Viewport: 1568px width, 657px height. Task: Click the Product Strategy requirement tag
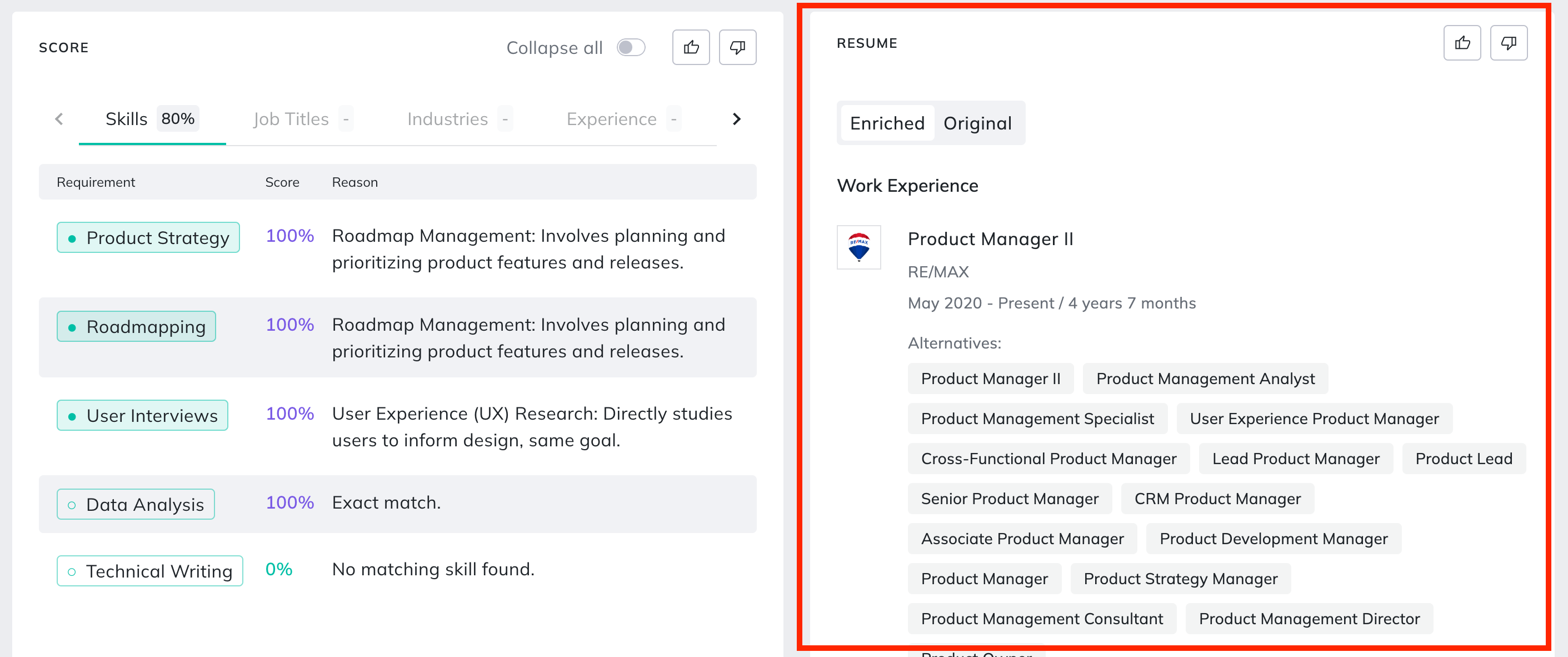point(148,238)
